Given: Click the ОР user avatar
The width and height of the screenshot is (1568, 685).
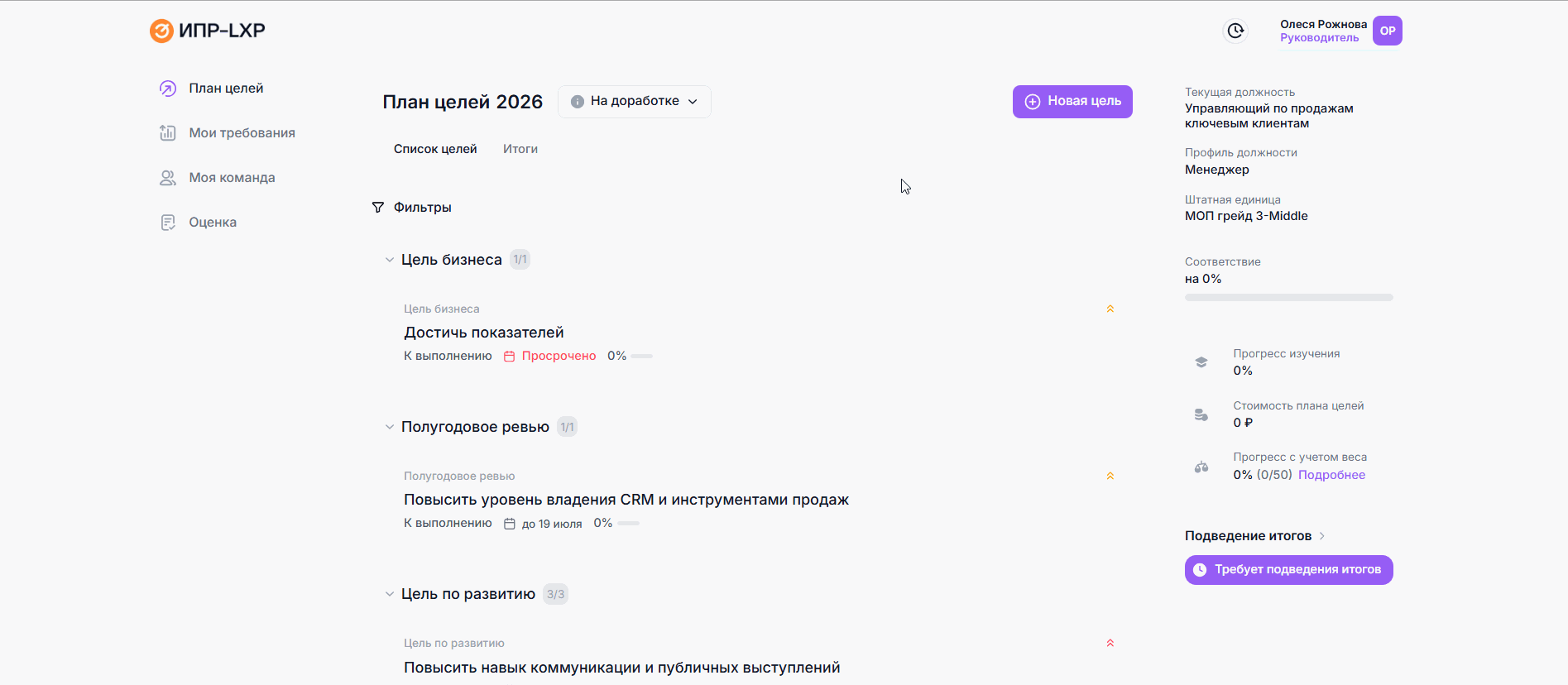Looking at the screenshot, I should pos(1388,31).
